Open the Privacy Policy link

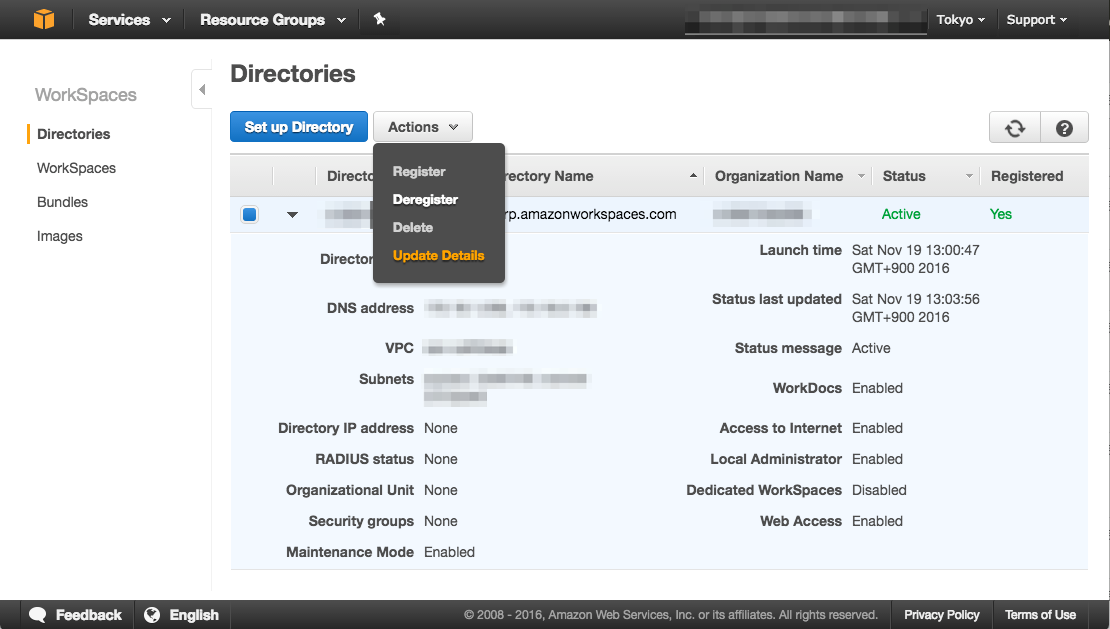coord(941,614)
